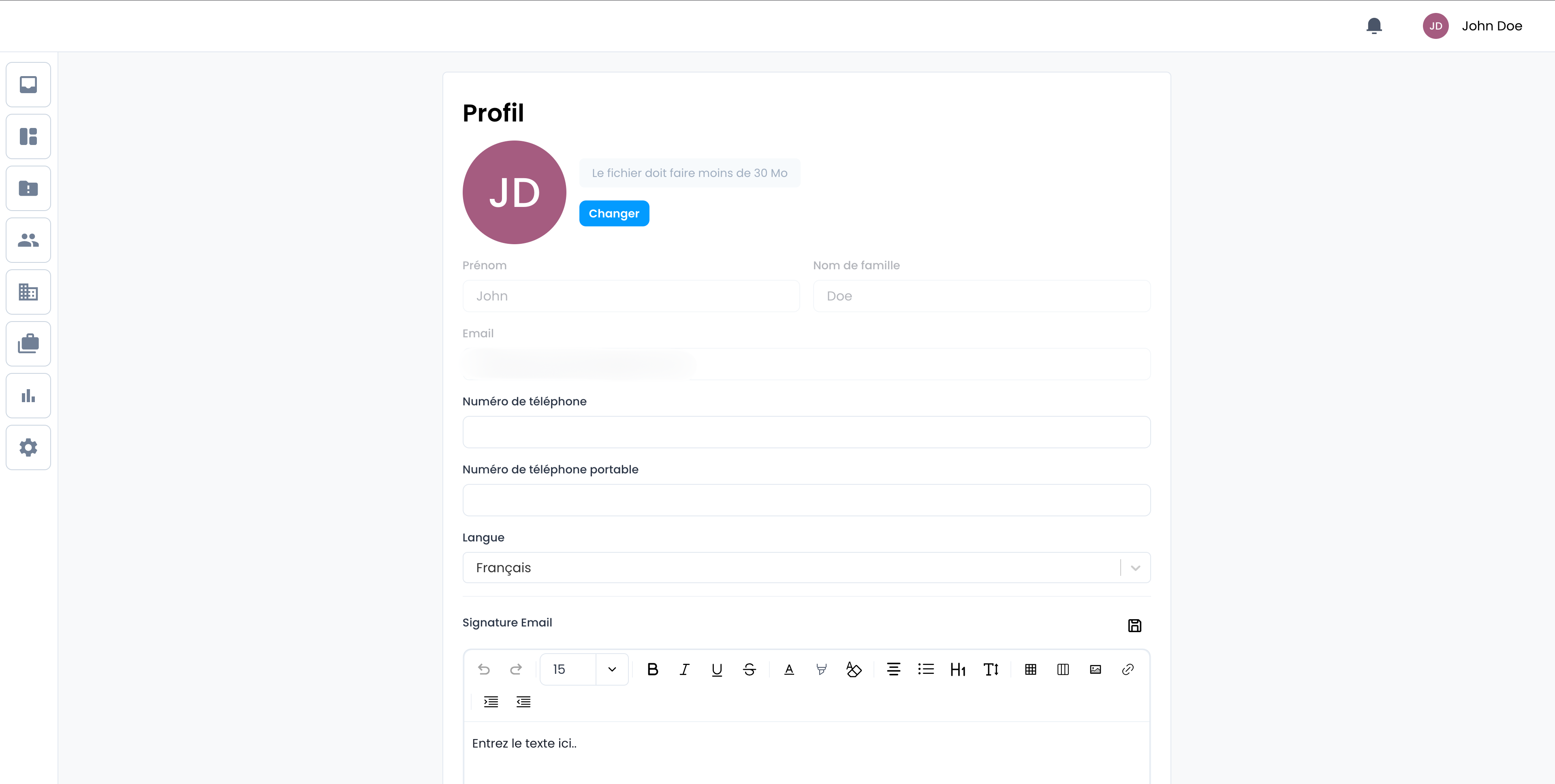This screenshot has width=1555, height=784.
Task: Toggle underline formatting in signature editor
Action: coord(717,669)
